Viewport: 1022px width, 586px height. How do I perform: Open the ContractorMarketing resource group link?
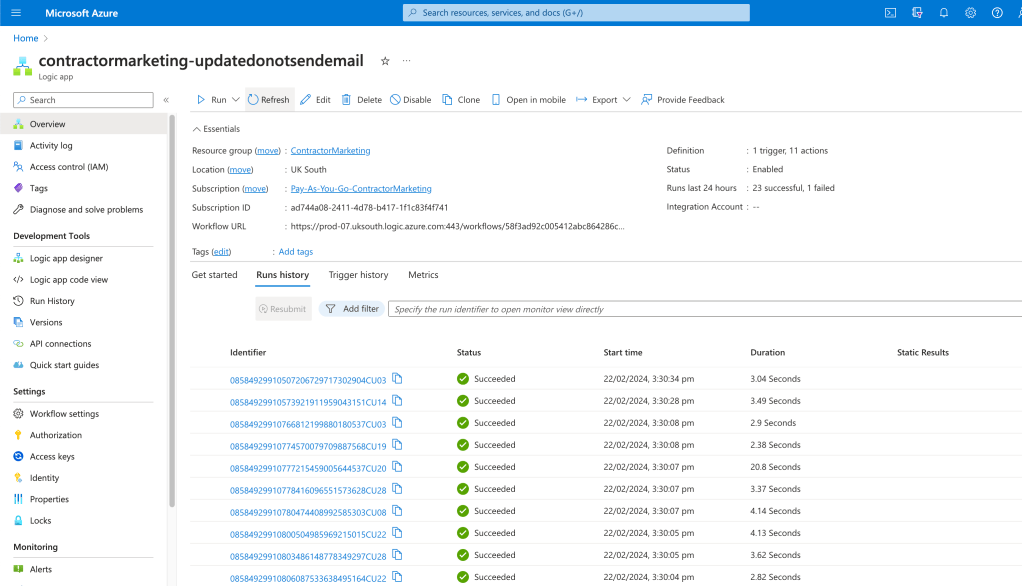point(330,151)
